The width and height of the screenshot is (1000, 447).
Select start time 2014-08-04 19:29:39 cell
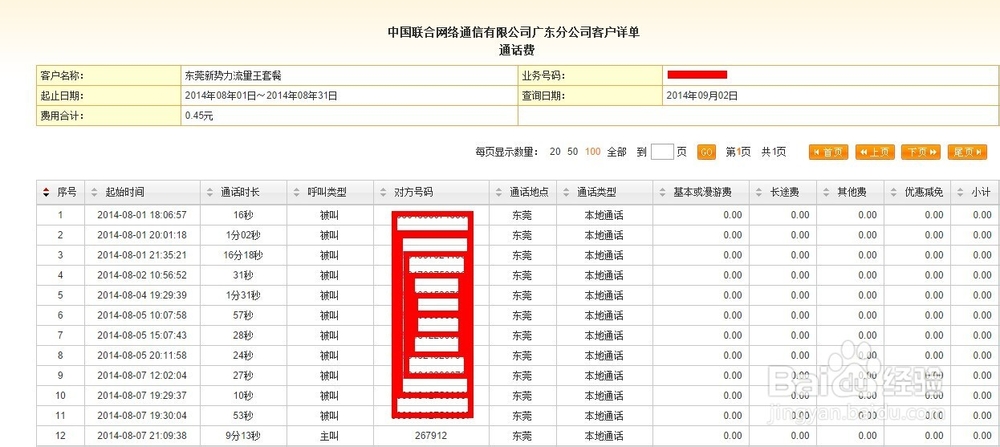click(142, 295)
